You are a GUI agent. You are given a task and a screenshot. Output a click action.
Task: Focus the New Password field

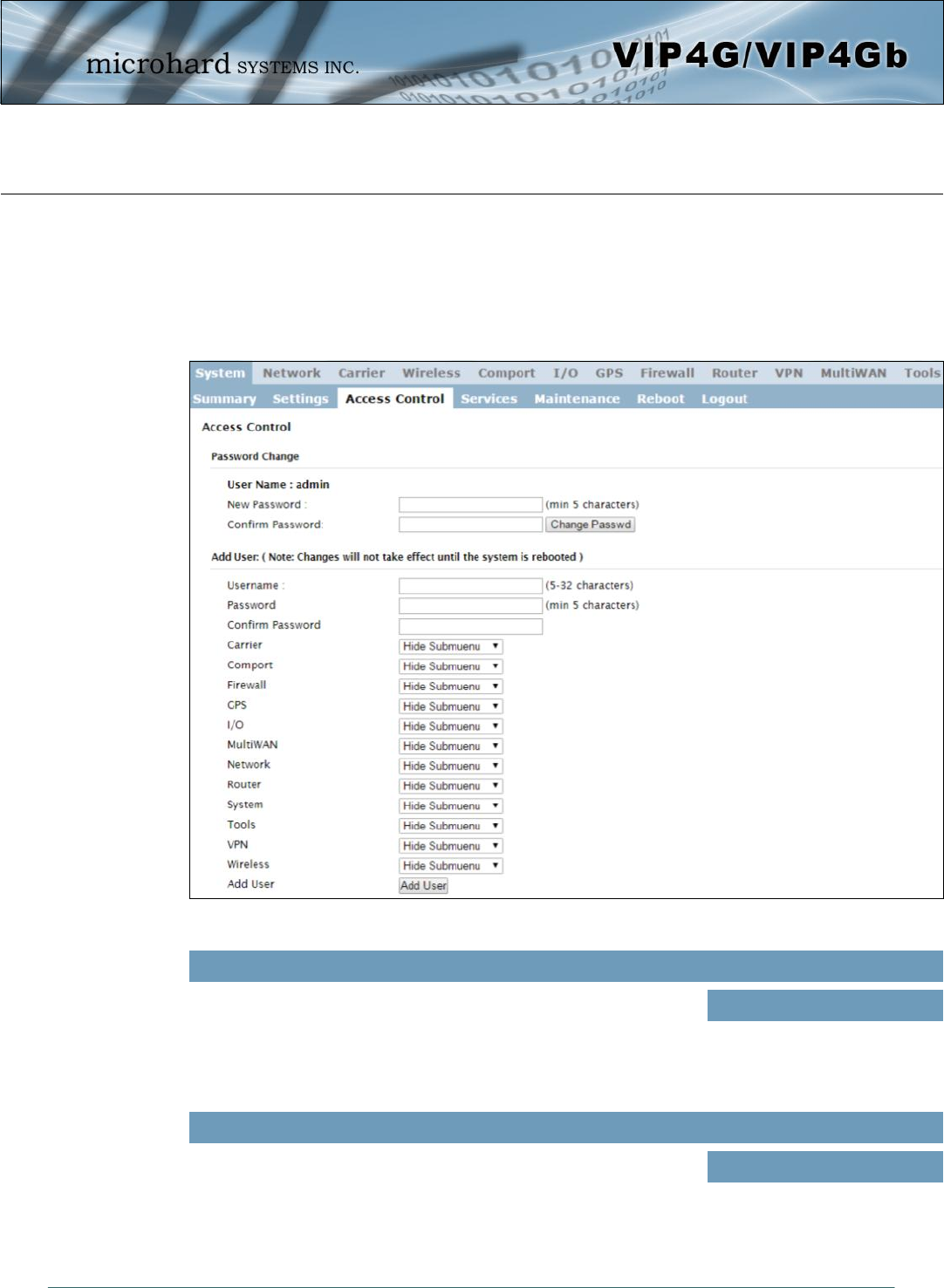(x=470, y=505)
